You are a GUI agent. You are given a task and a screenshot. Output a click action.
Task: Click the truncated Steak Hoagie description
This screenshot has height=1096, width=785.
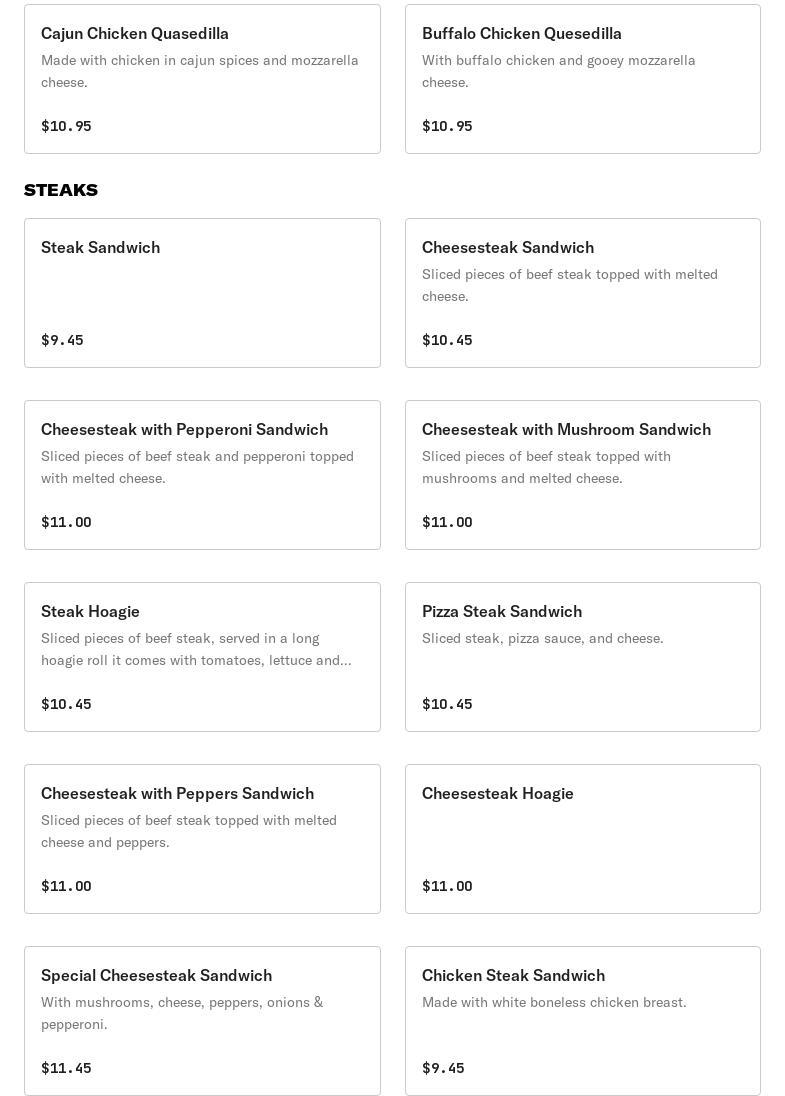(196, 649)
